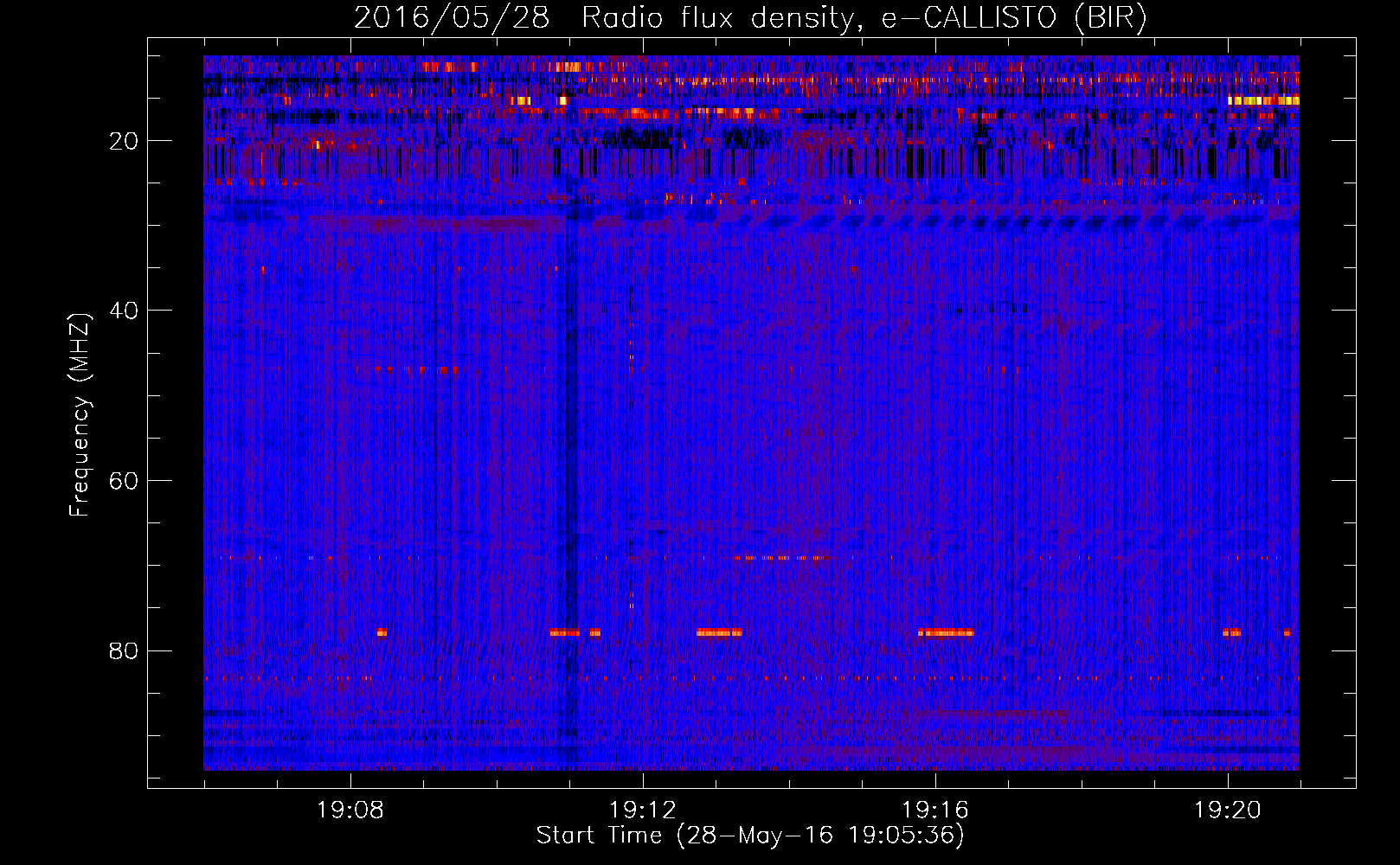This screenshot has width=1400, height=865.
Task: Click the '20' frequency tick label
Action: point(124,141)
